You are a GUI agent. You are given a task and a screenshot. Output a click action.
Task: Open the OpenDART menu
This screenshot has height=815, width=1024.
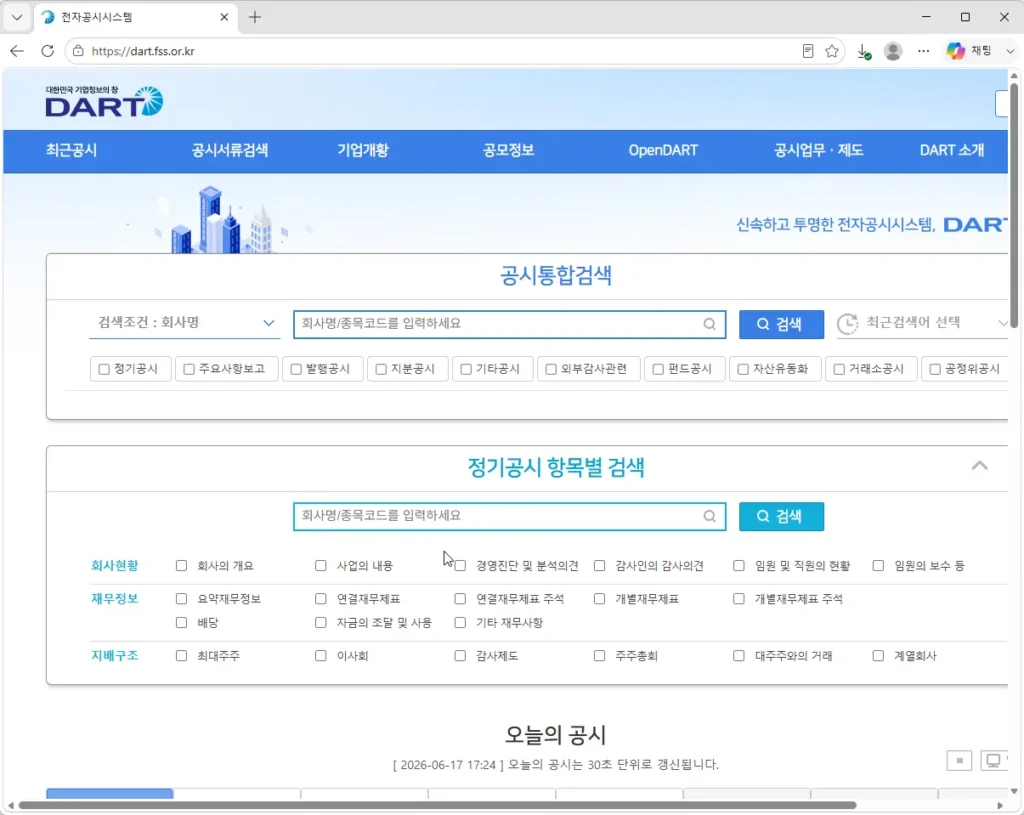tap(663, 150)
